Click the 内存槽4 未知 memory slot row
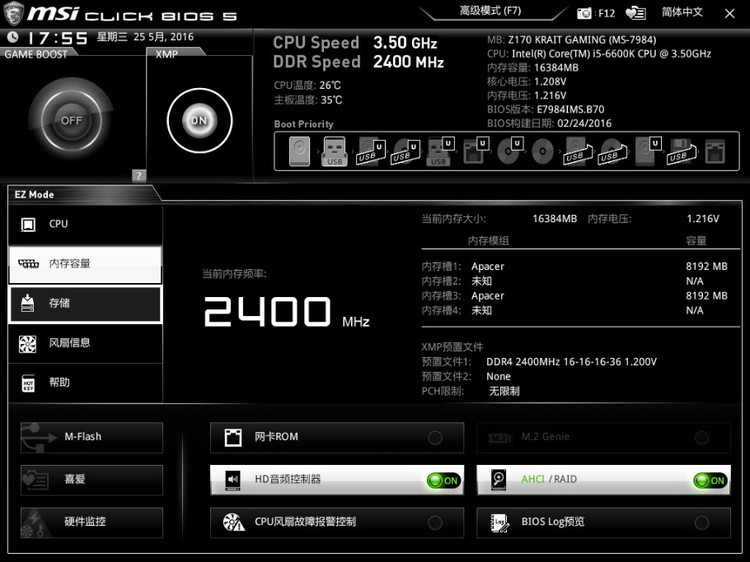This screenshot has height=562, width=750. coord(574,311)
